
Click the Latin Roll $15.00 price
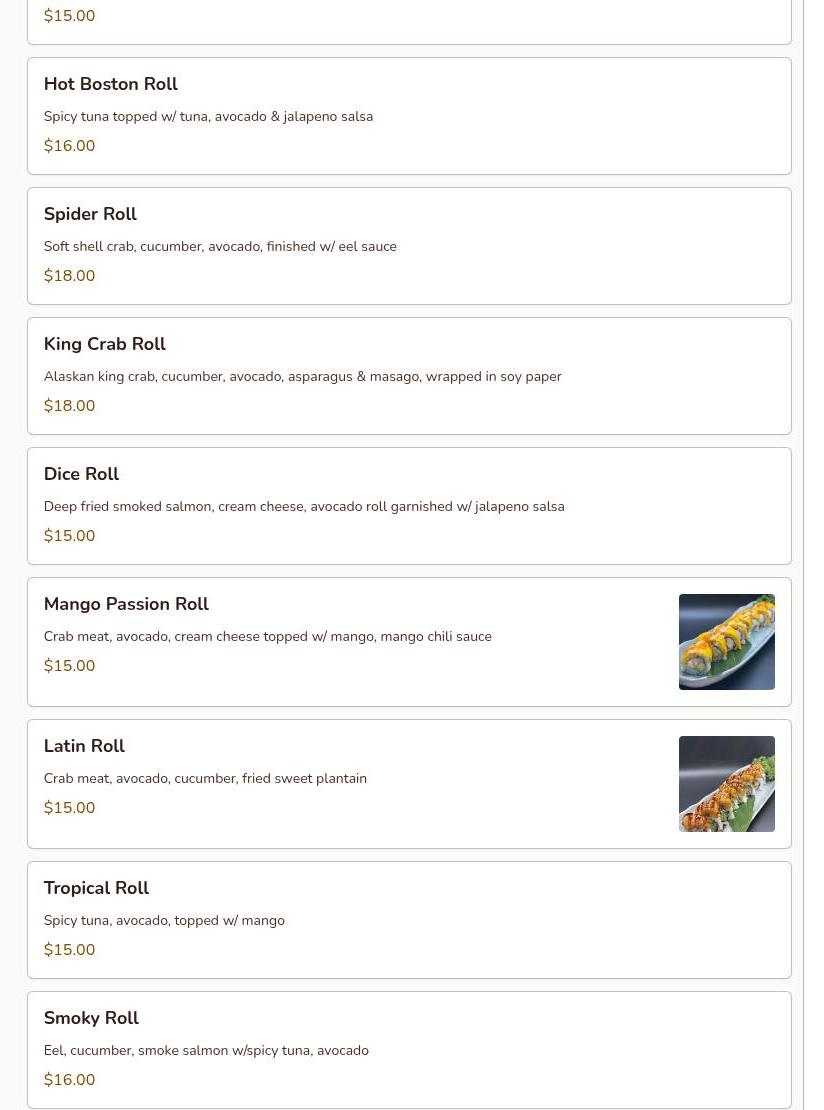click(69, 808)
